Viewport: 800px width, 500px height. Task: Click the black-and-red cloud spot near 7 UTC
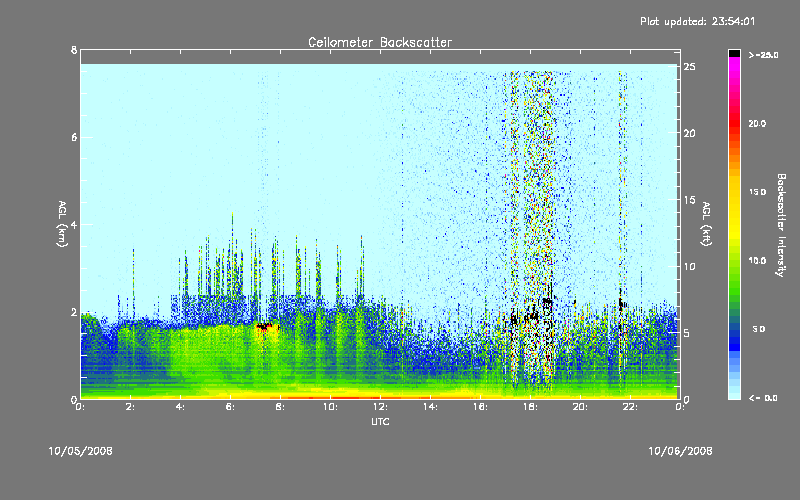pyautogui.click(x=264, y=327)
